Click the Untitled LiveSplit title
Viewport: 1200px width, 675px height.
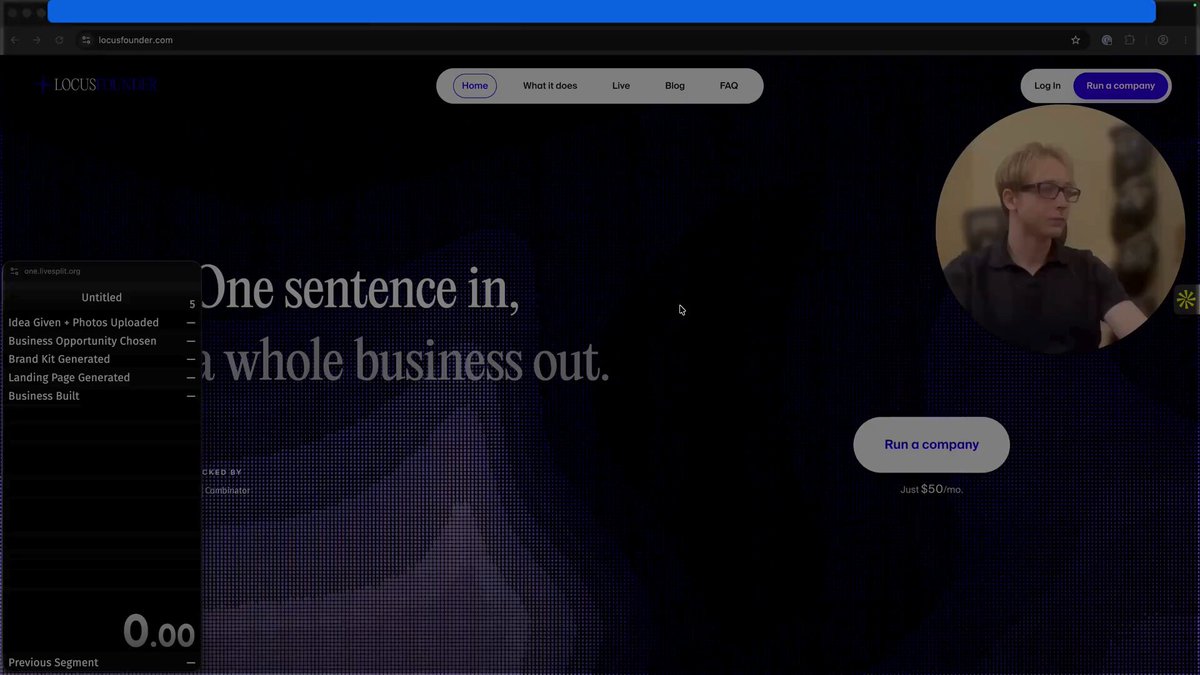pyautogui.click(x=102, y=297)
